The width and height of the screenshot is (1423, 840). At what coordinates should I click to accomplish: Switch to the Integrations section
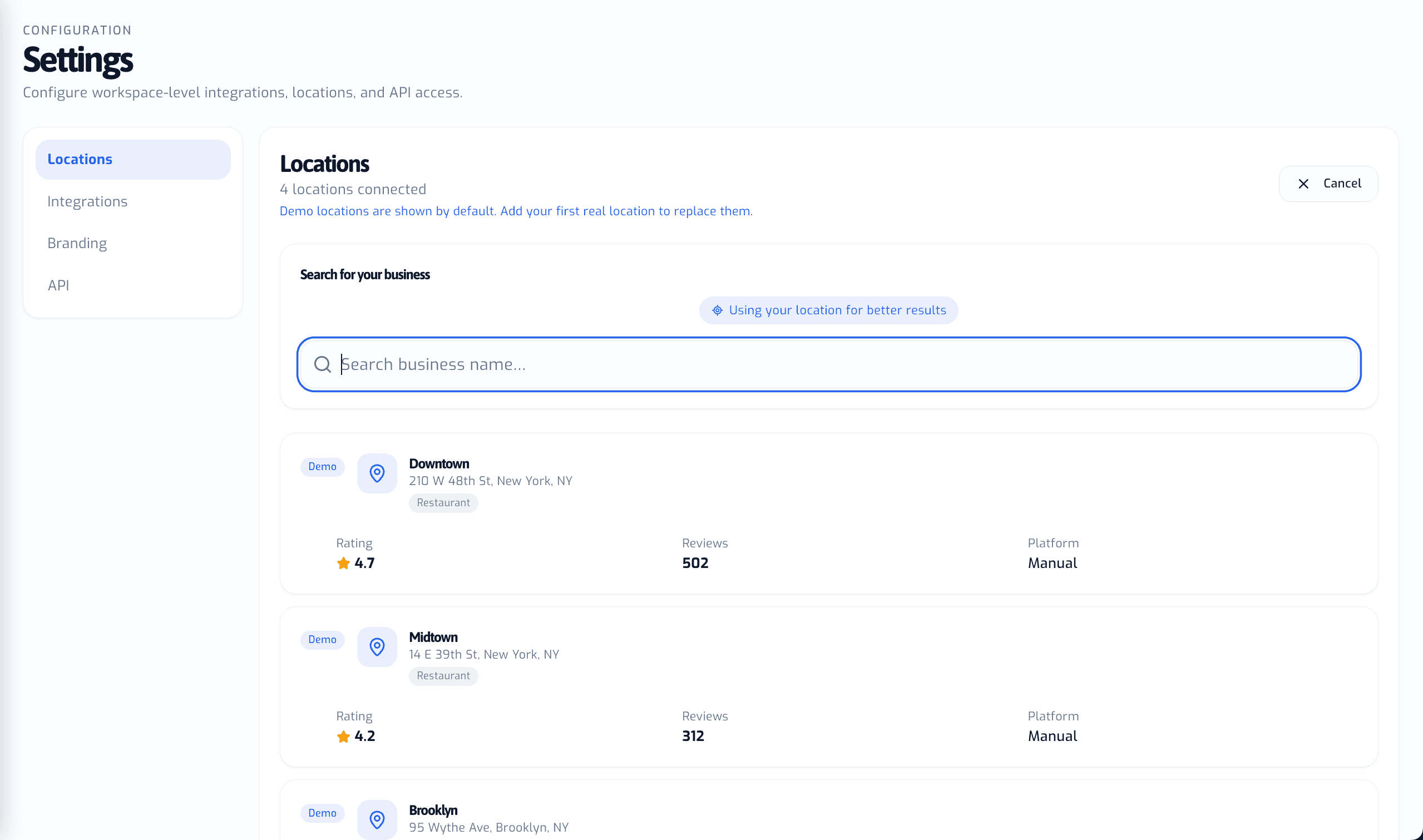[x=133, y=201]
